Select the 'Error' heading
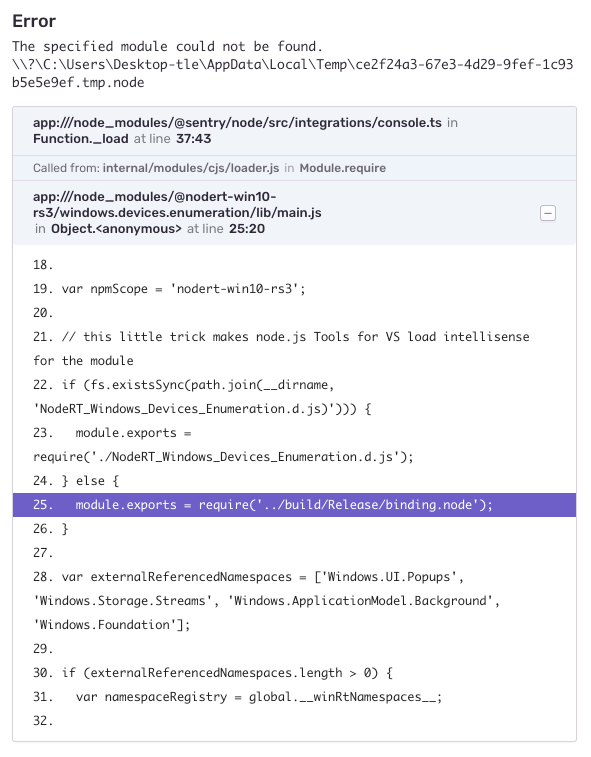 (34, 21)
